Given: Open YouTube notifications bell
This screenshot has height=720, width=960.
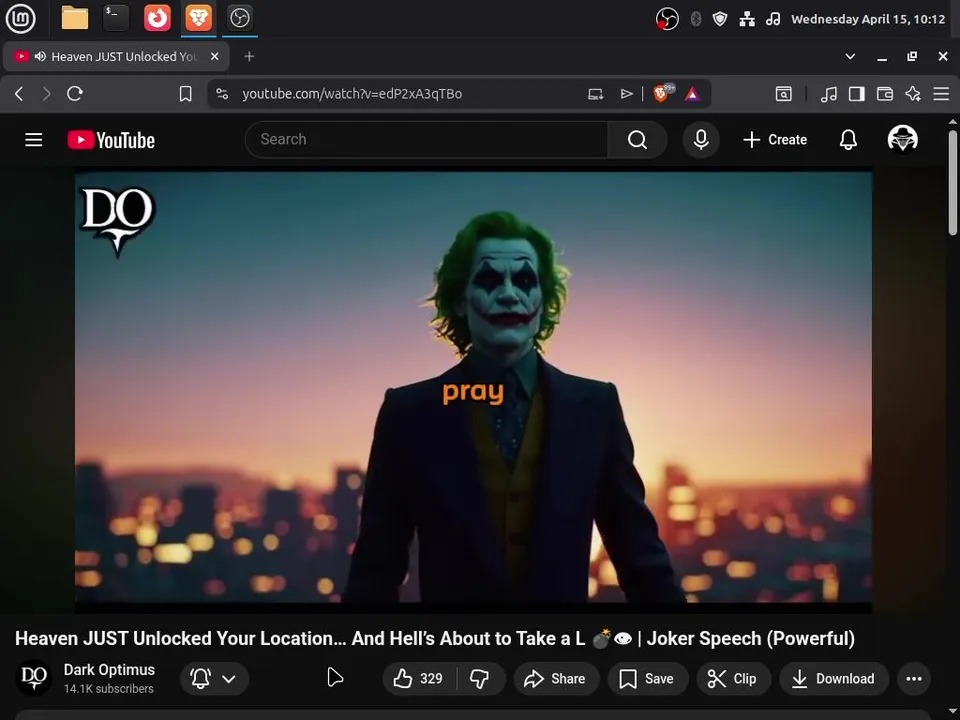Looking at the screenshot, I should click(848, 140).
